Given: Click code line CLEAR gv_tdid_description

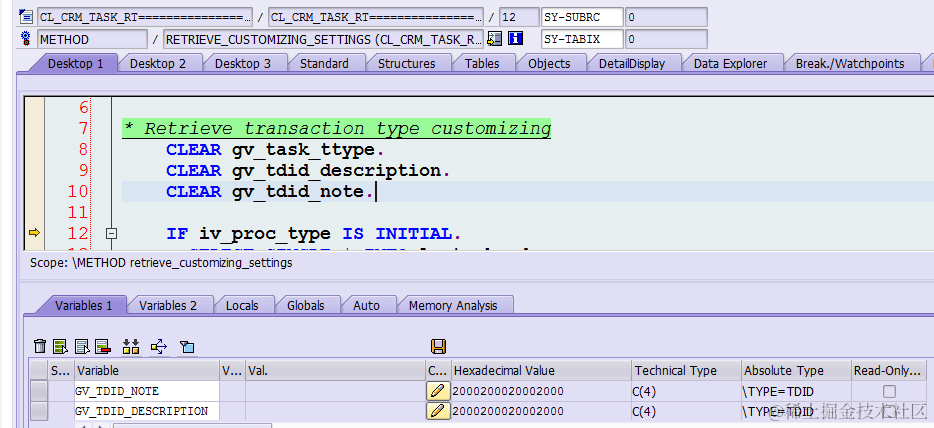Looking at the screenshot, I should click(x=308, y=170).
